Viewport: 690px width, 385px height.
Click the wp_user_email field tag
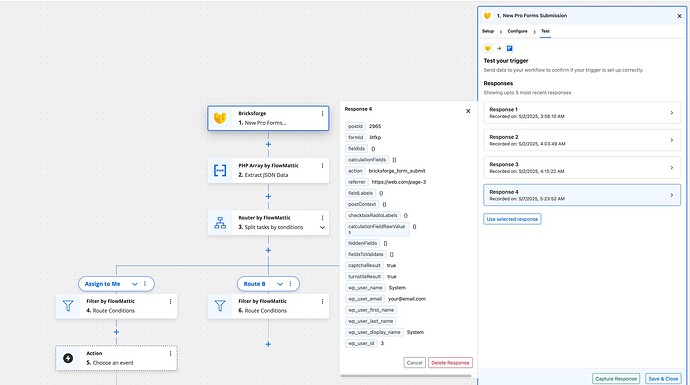coord(365,299)
